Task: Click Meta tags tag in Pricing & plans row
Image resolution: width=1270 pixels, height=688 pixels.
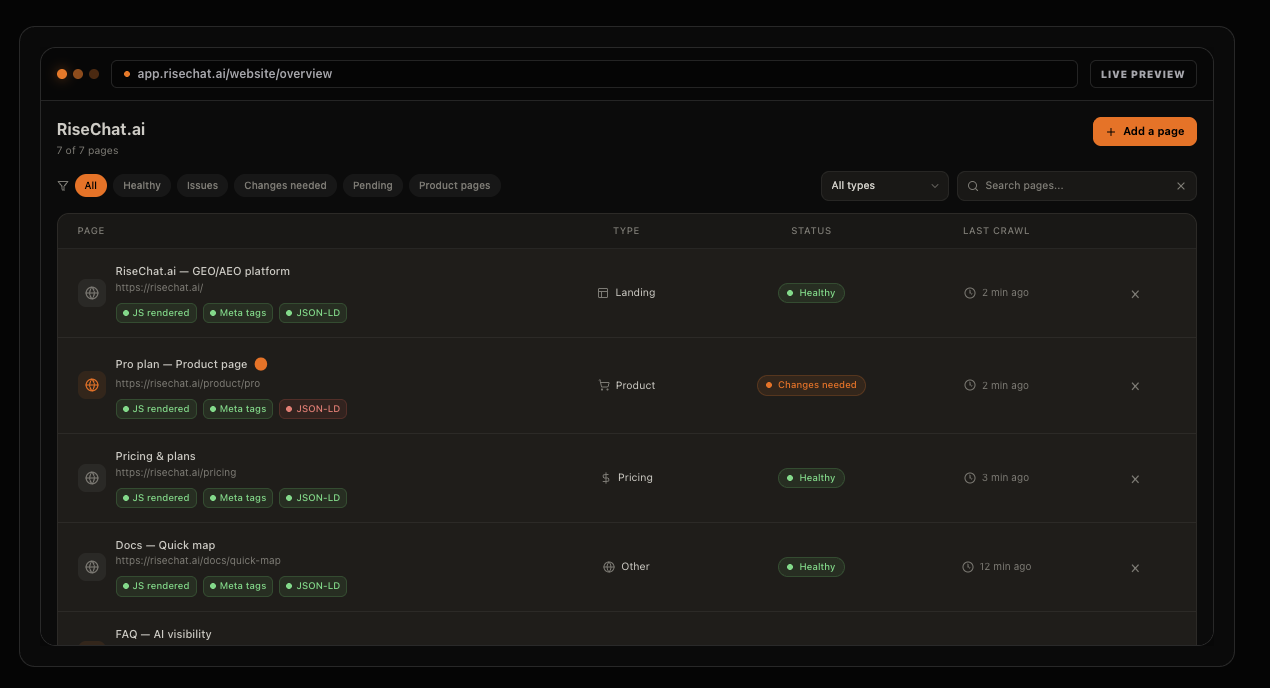Action: [238, 498]
